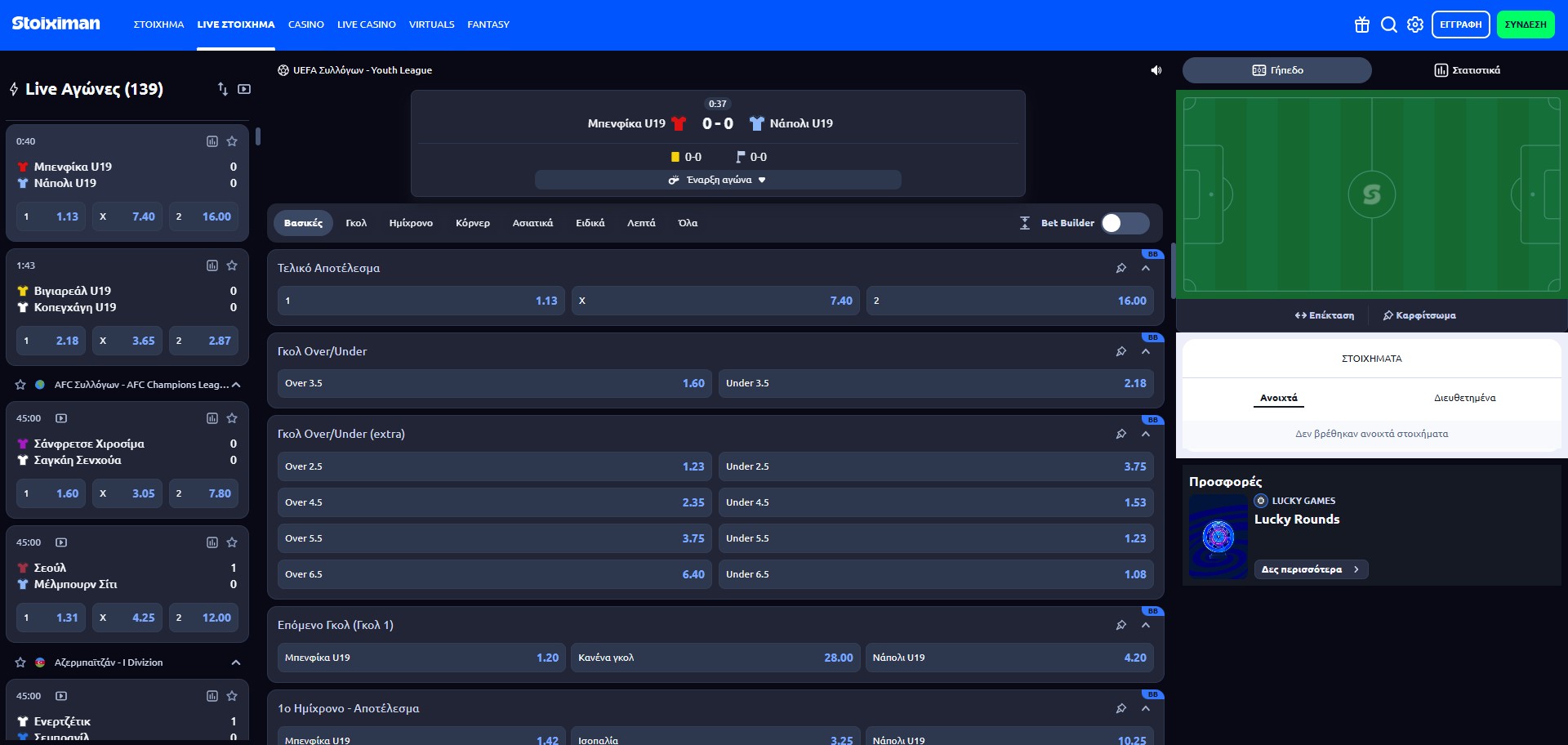Click the live matches list scrollbar

(x=258, y=136)
